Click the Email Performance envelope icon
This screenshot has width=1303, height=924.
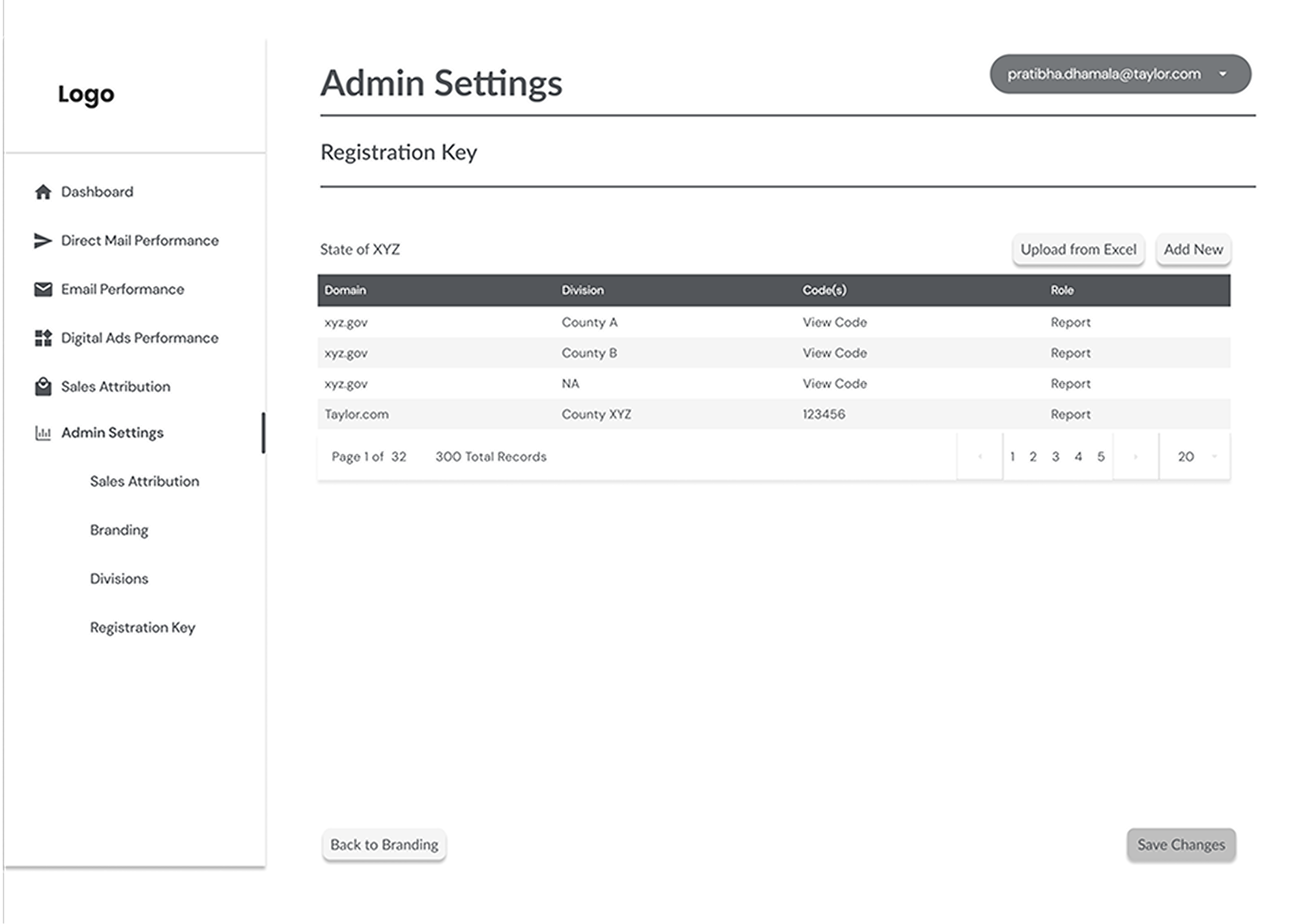pyautogui.click(x=43, y=289)
